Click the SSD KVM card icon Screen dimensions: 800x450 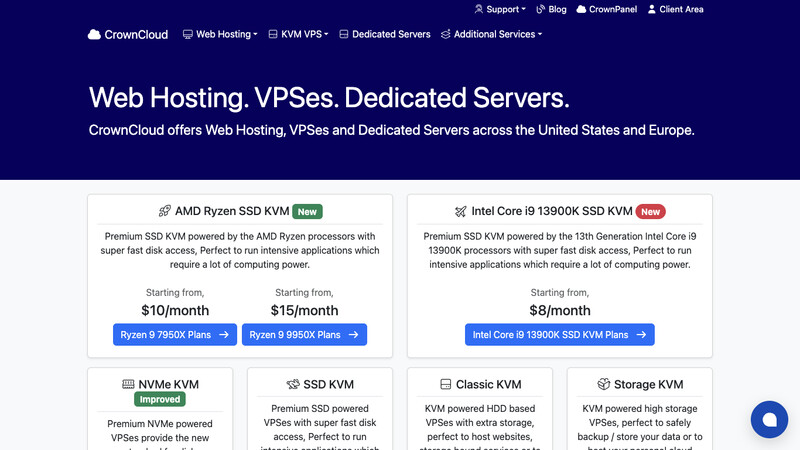point(293,384)
